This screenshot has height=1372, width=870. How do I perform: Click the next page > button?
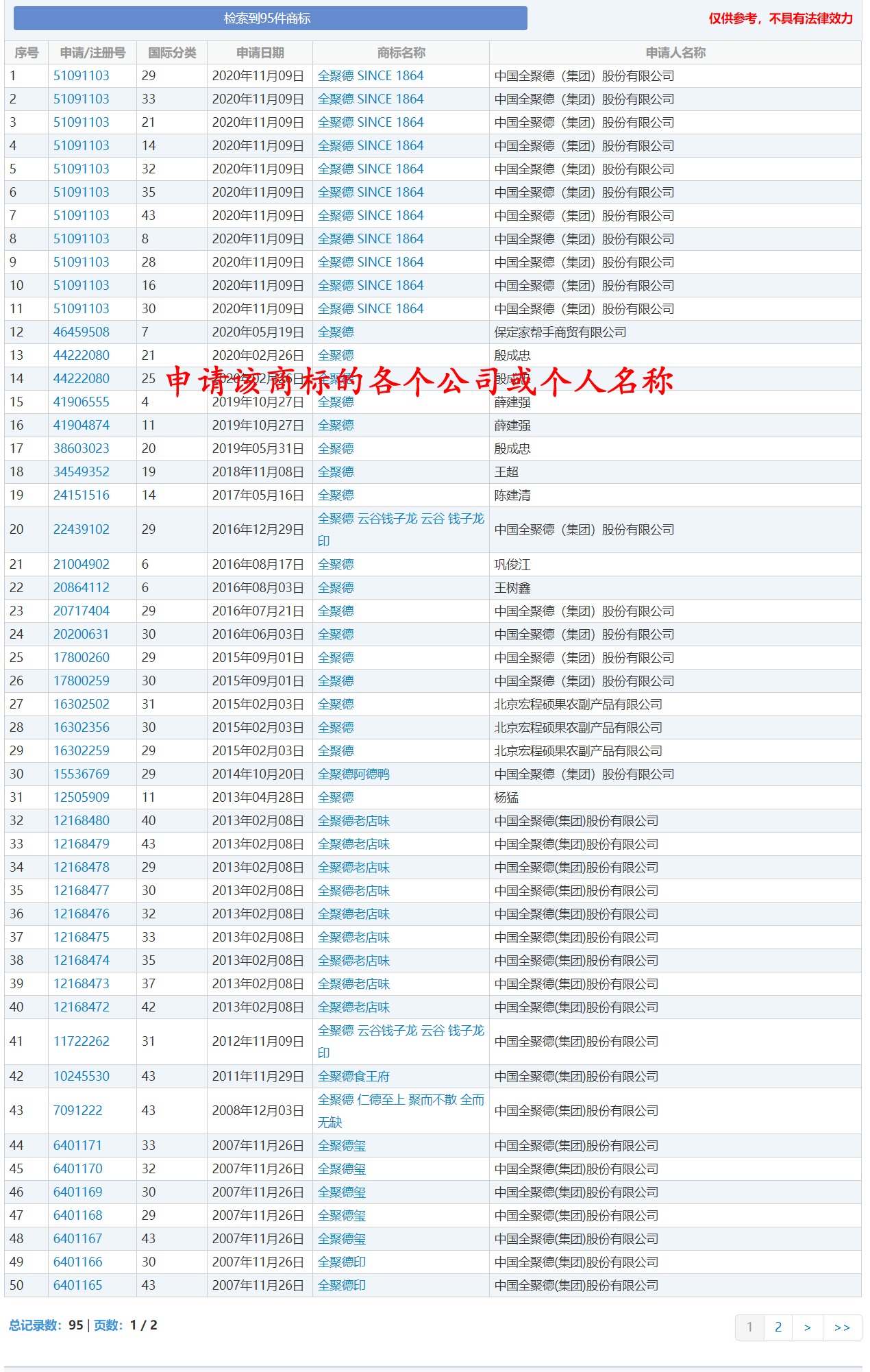pyautogui.click(x=808, y=1327)
